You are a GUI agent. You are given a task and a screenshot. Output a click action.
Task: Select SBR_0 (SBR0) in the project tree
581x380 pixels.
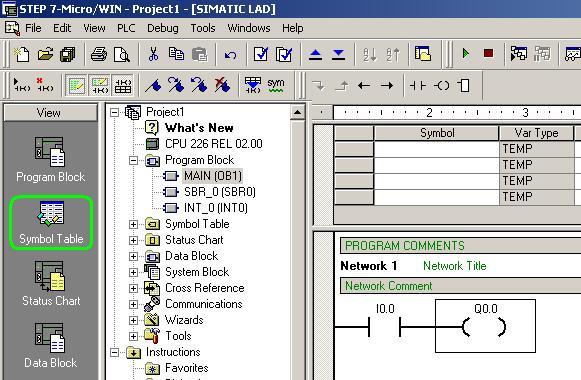click(219, 192)
